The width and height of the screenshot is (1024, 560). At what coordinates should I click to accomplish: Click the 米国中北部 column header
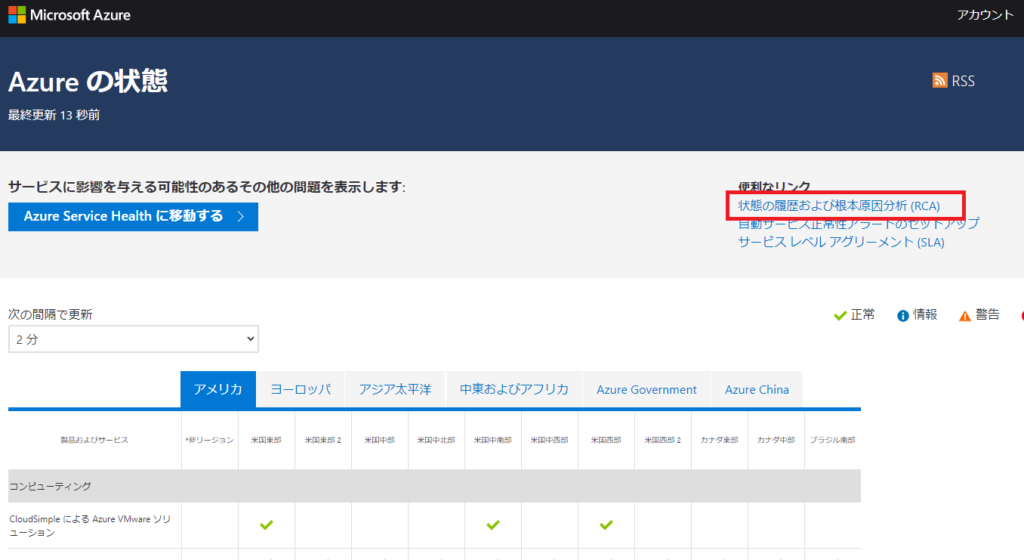pos(436,440)
